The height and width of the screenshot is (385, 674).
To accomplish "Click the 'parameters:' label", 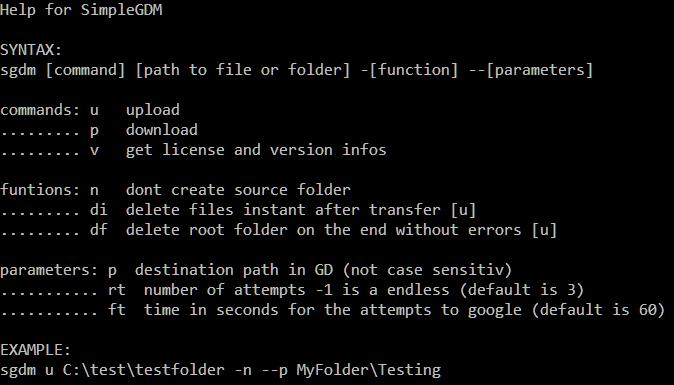I will point(49,270).
